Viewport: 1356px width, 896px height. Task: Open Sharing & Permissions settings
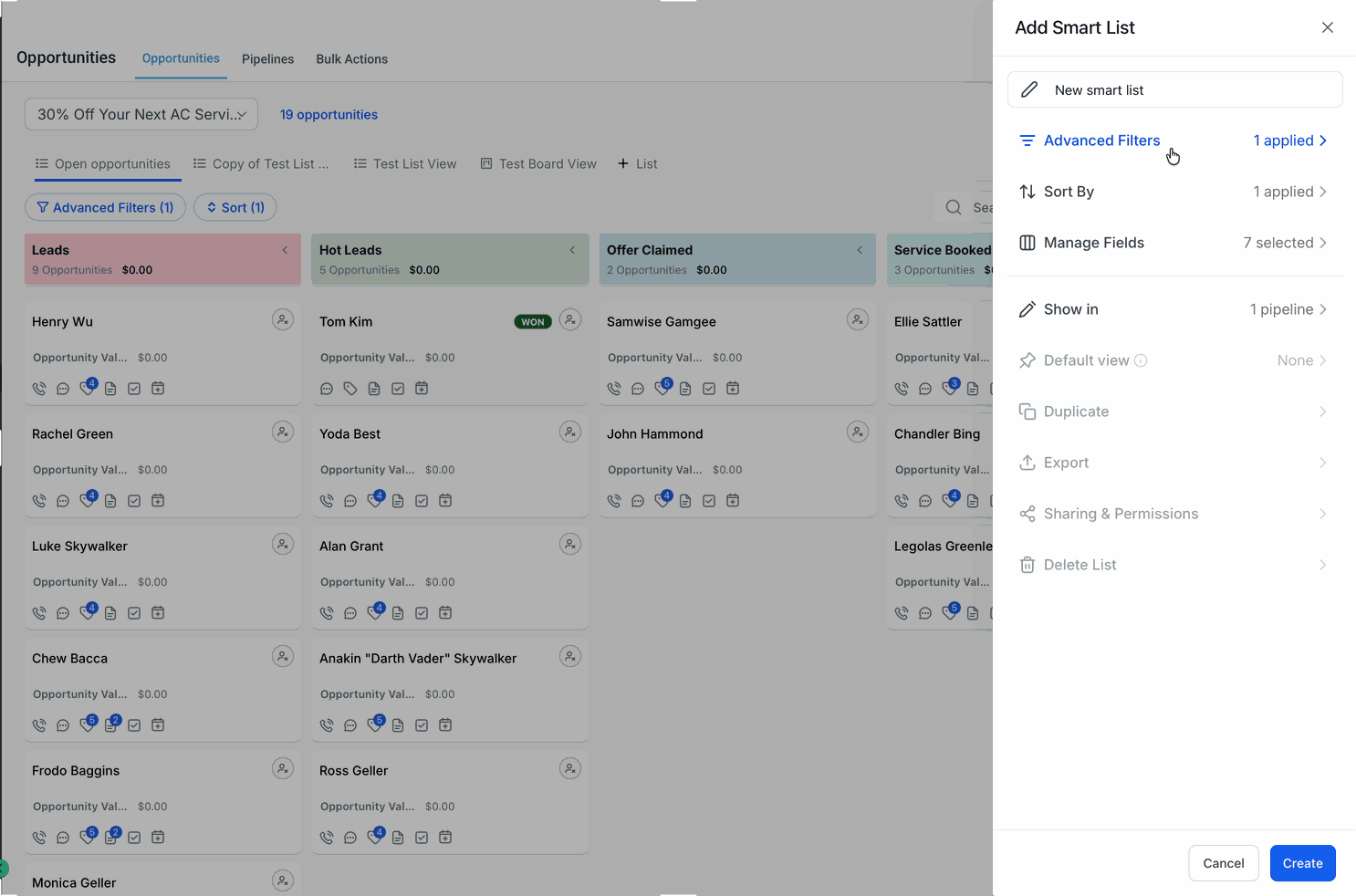pos(1174,514)
